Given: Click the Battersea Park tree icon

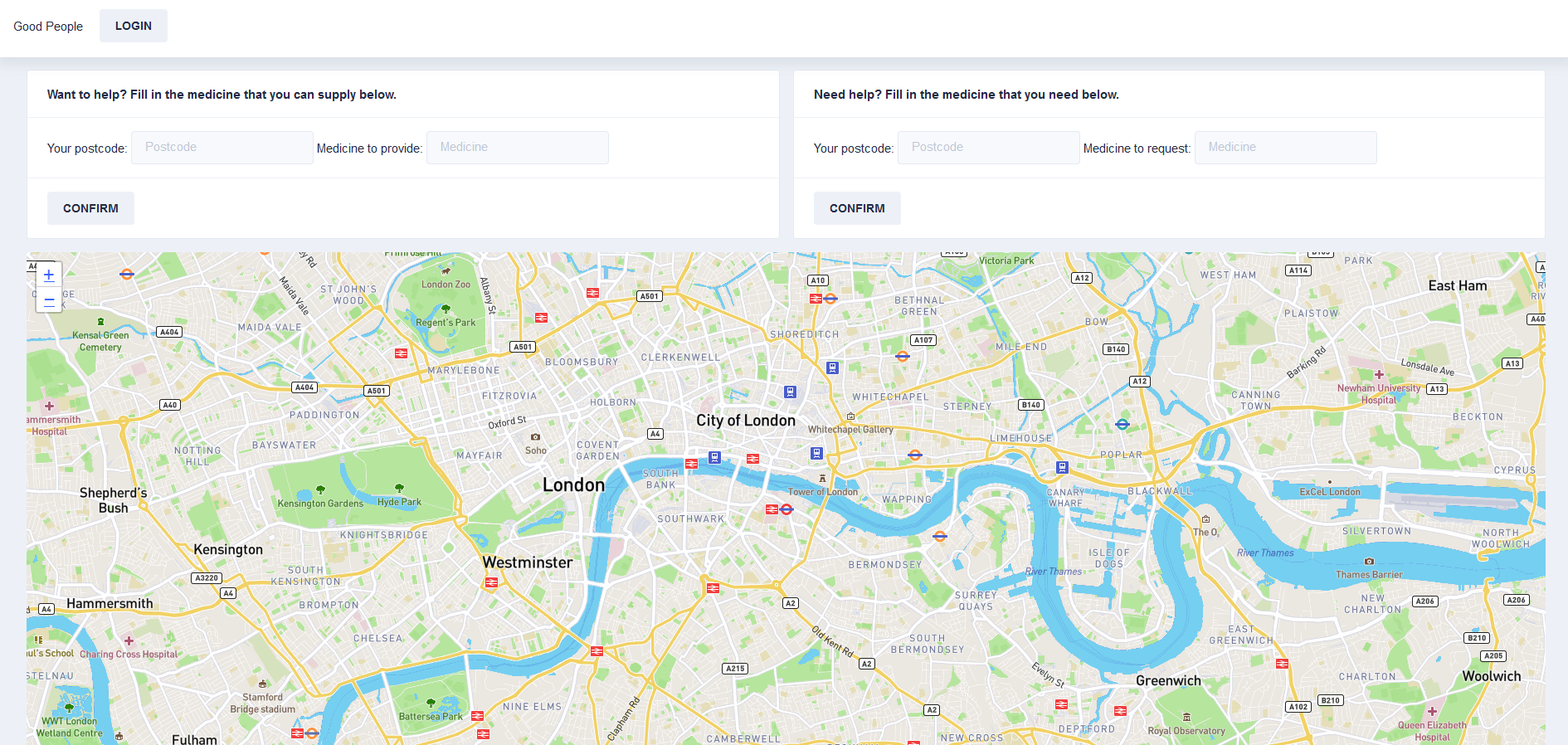Looking at the screenshot, I should (431, 703).
